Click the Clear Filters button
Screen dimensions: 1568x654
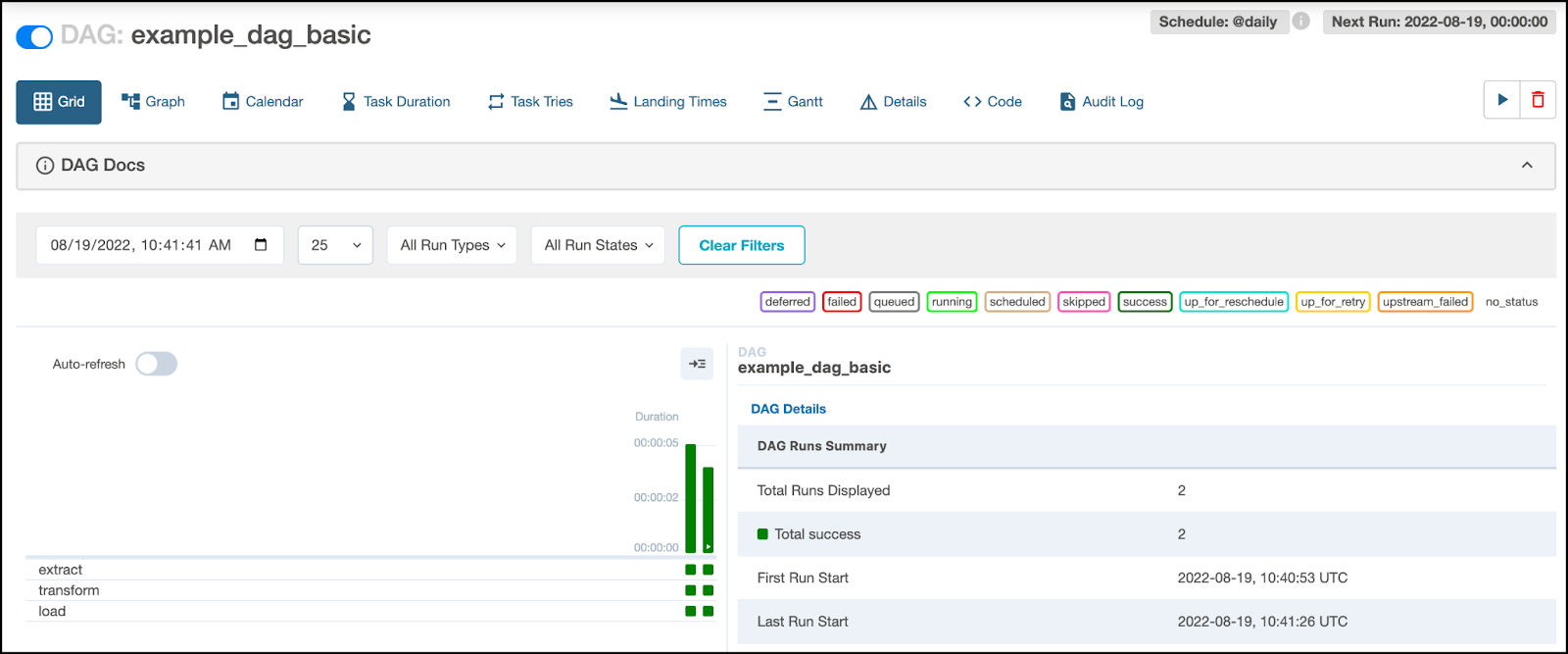click(742, 245)
